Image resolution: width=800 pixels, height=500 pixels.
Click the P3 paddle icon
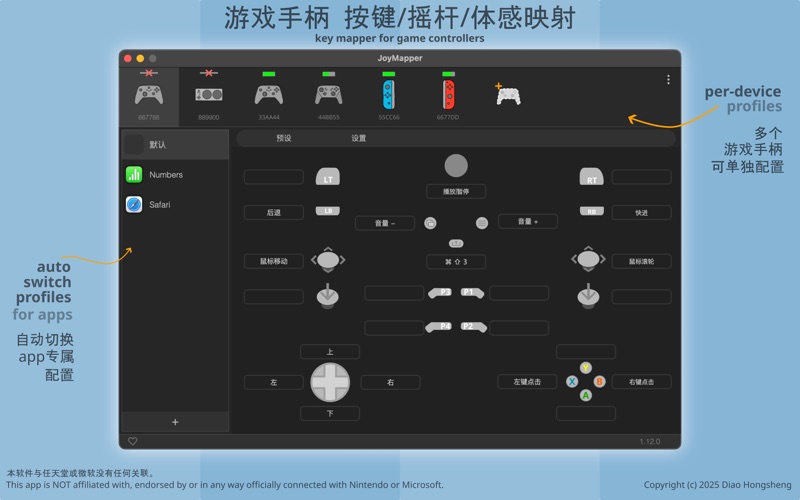(440, 293)
